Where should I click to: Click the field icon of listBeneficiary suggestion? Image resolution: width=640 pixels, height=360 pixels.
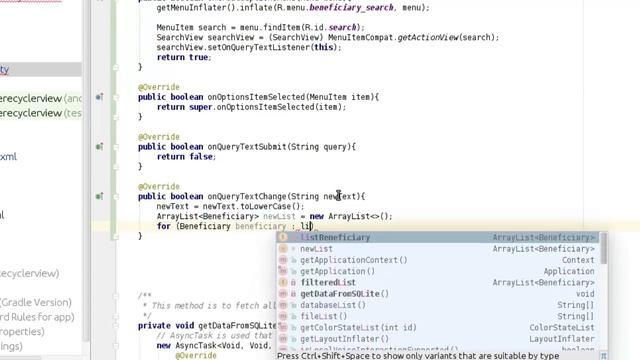click(283, 237)
